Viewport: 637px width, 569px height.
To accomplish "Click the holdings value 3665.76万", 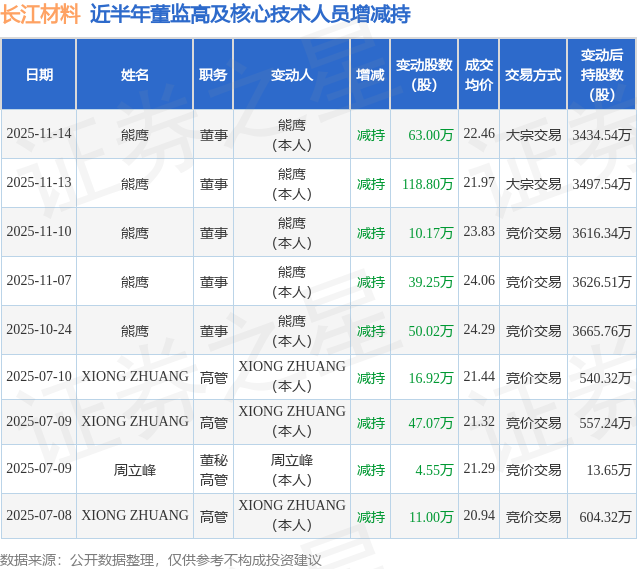I will point(602,331).
